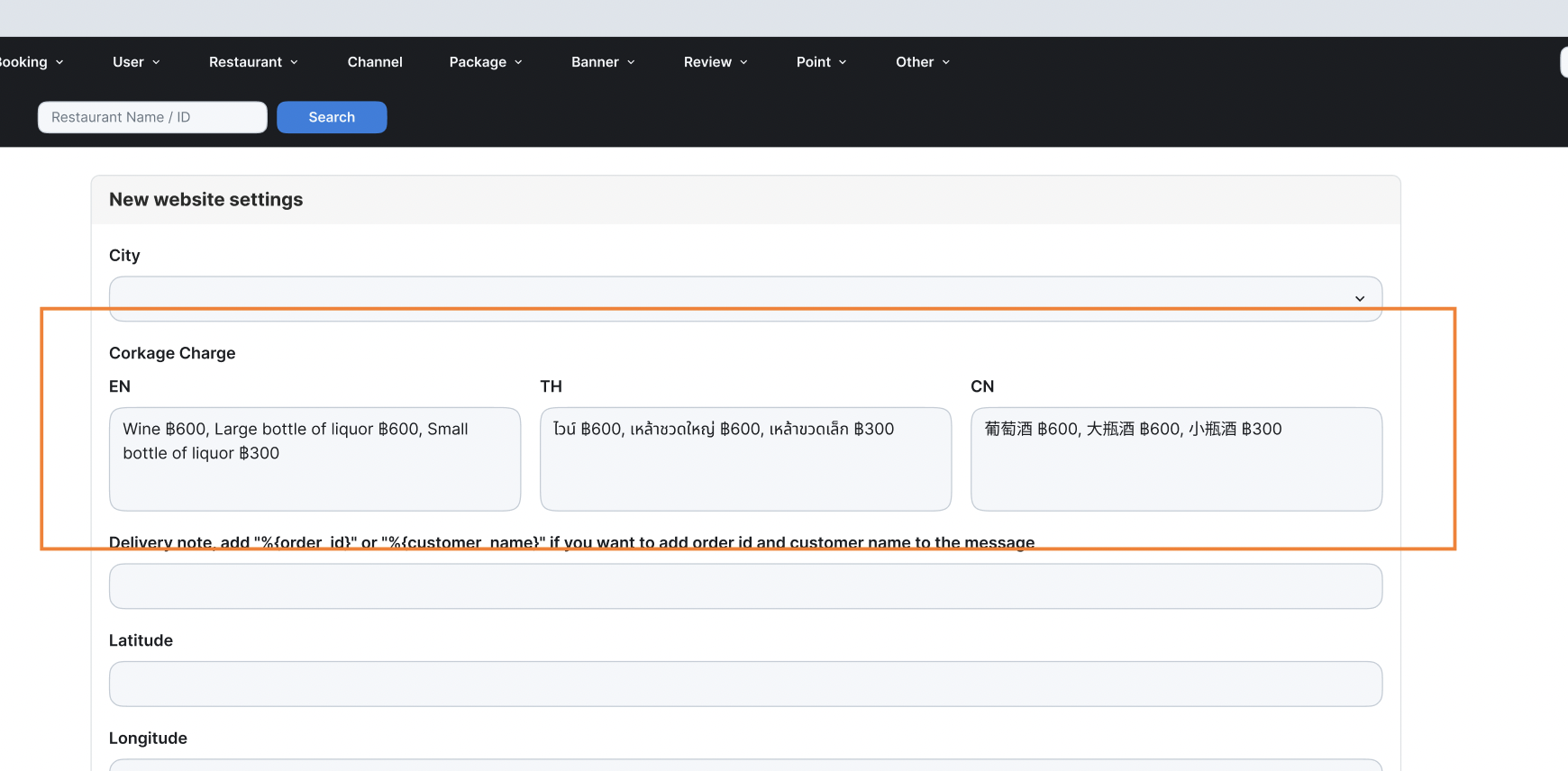Focus the Restaurant Name / ID search box

[152, 117]
